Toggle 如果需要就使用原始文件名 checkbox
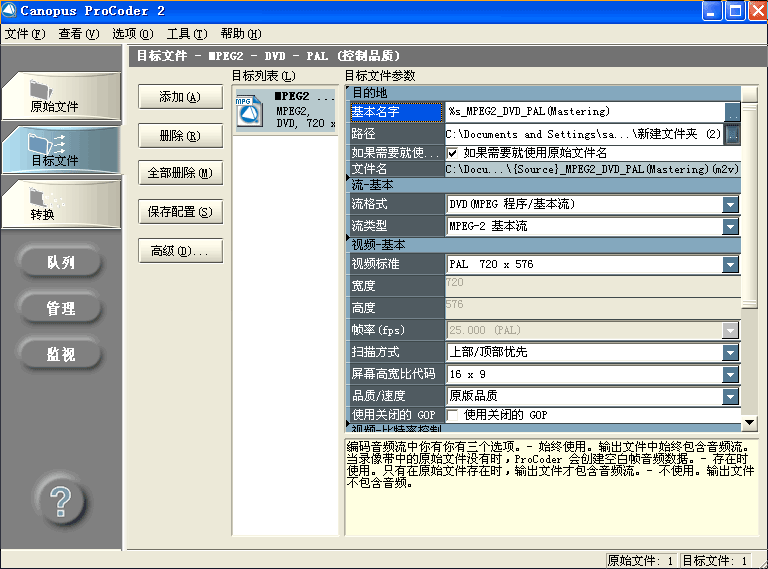This screenshot has width=768, height=569. 453,153
